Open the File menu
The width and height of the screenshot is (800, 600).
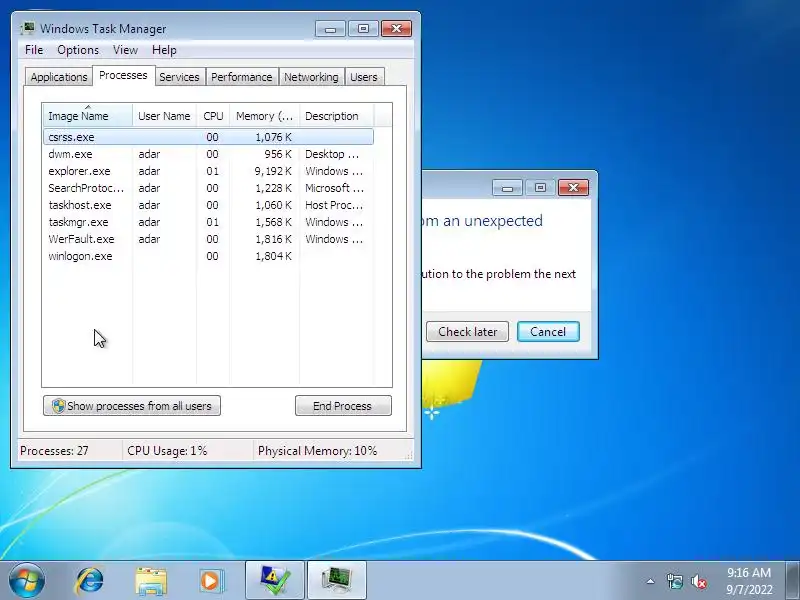(x=34, y=50)
